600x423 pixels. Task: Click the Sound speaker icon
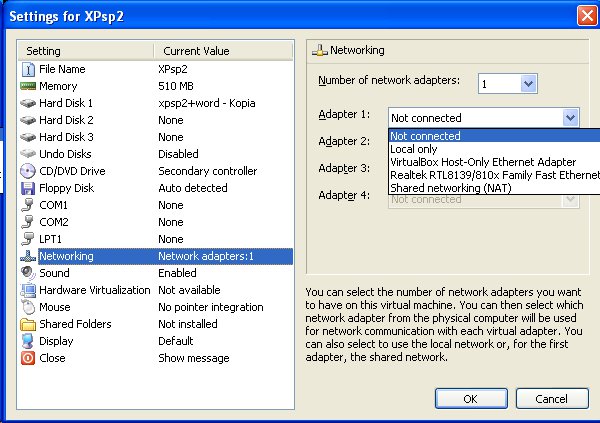pos(28,273)
